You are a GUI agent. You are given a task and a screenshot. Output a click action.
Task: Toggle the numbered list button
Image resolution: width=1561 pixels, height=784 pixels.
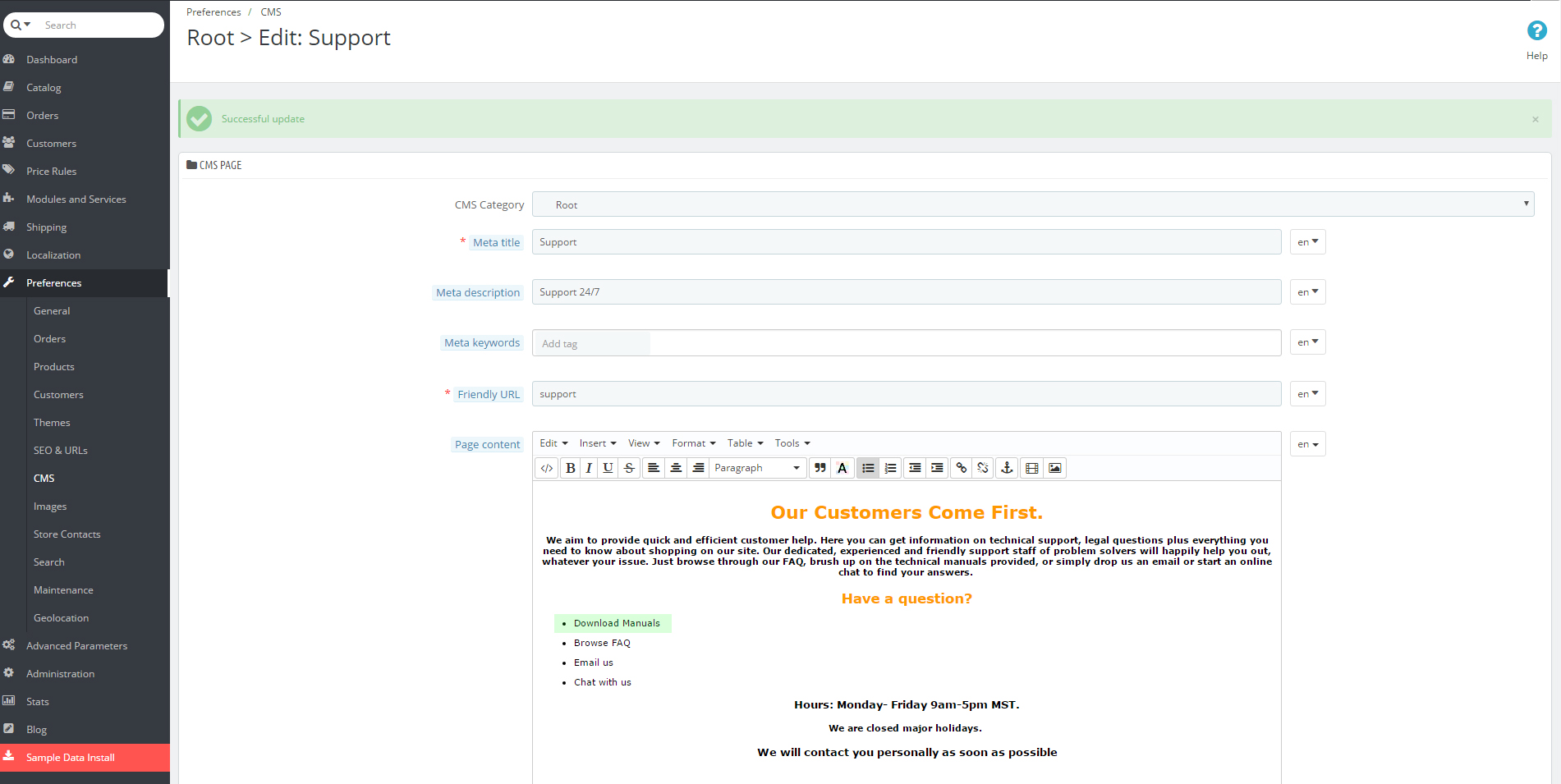pos(891,468)
